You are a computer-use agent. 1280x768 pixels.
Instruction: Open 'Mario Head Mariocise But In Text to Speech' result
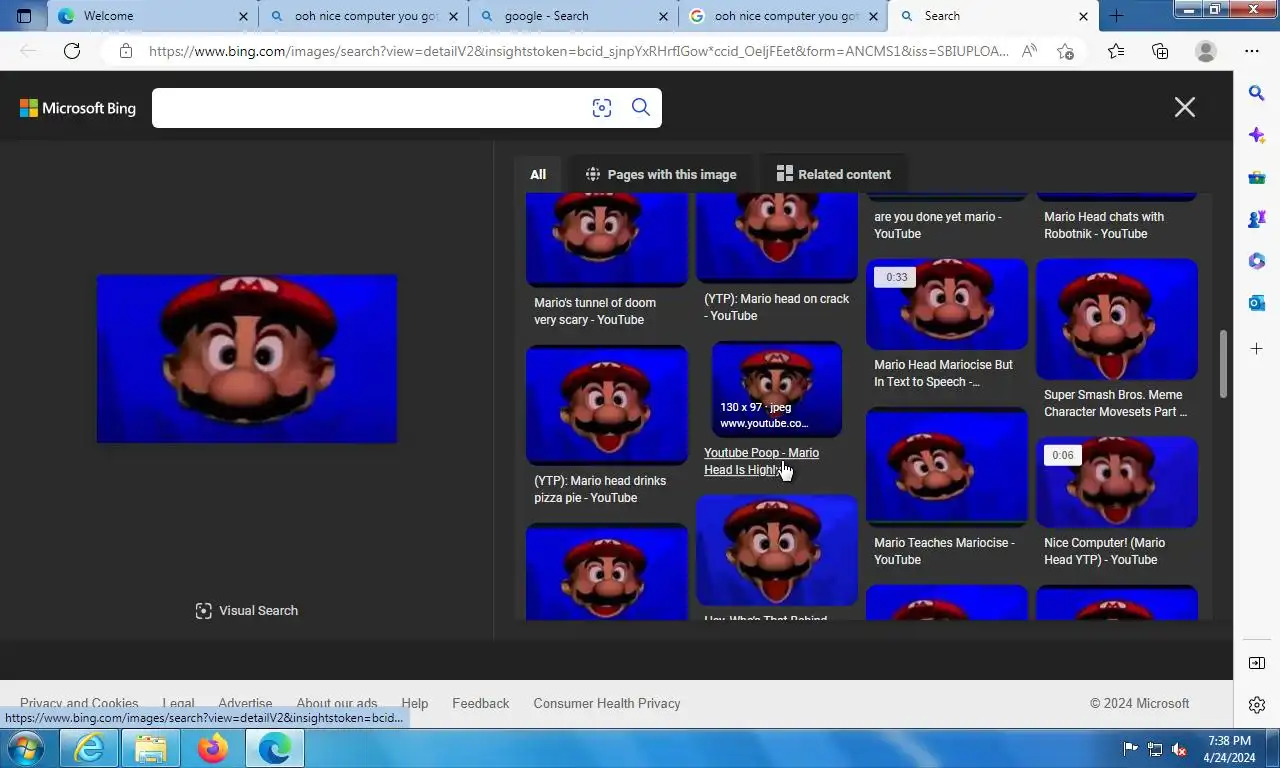943,373
